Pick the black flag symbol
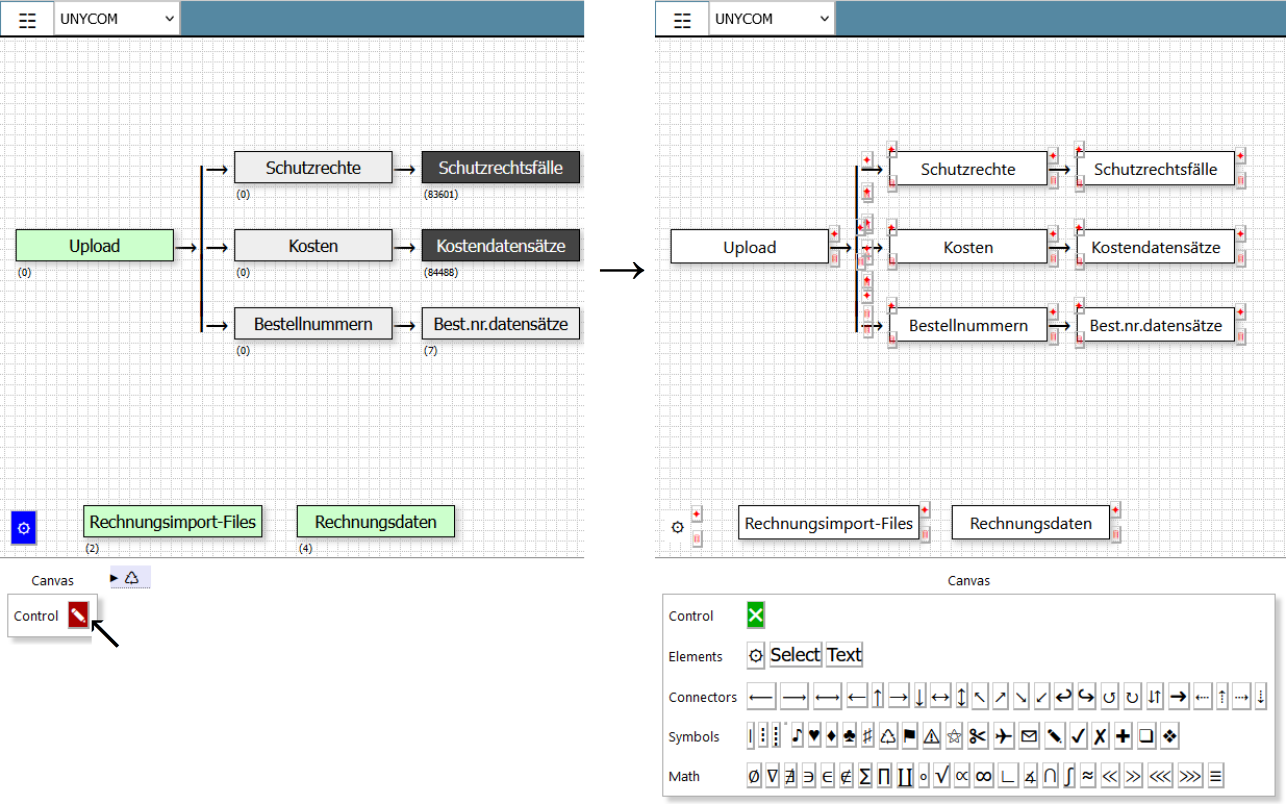The image size is (1286, 804). [909, 737]
